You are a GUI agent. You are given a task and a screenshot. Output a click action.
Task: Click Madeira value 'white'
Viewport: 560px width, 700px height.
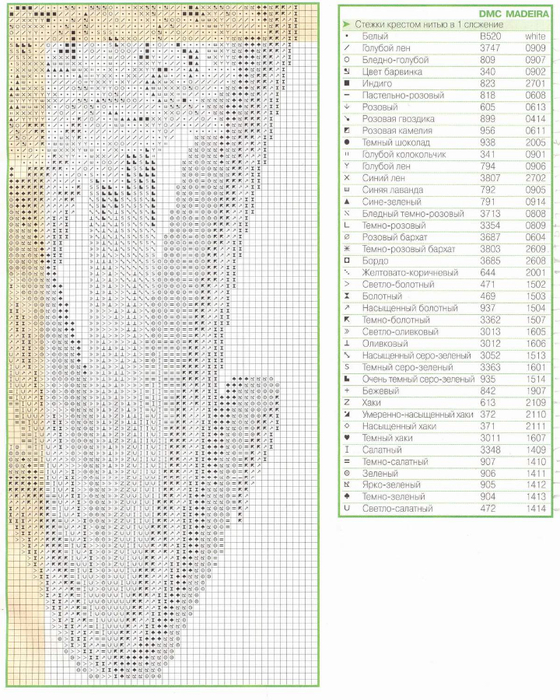(x=535, y=36)
